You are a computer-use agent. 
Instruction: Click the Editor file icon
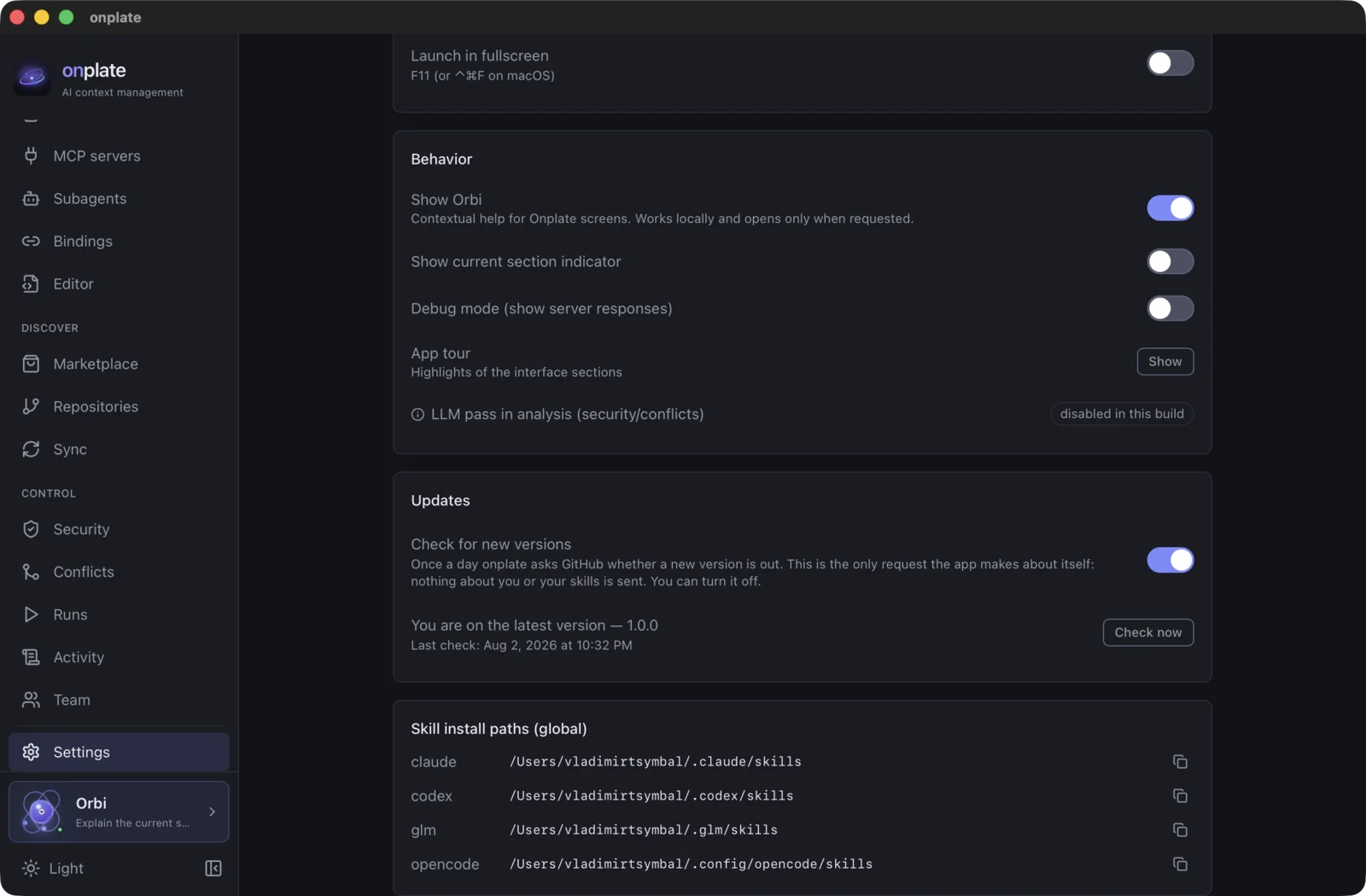[x=31, y=284]
